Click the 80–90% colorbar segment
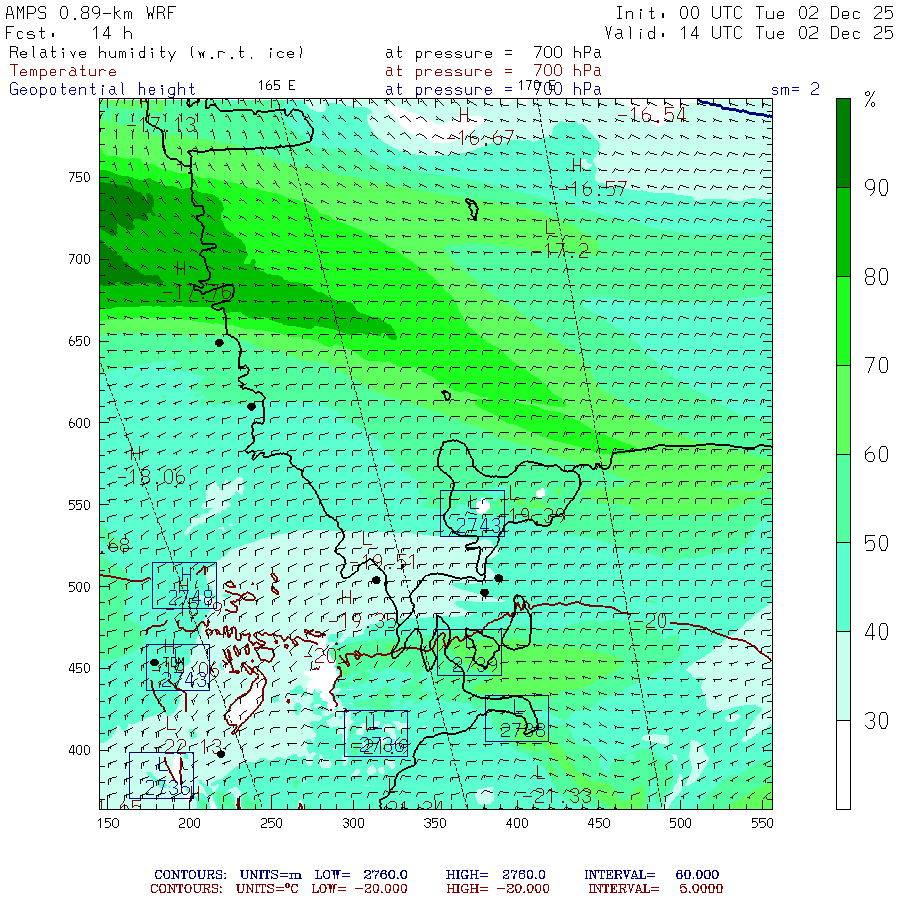The image size is (900, 900). 843,232
